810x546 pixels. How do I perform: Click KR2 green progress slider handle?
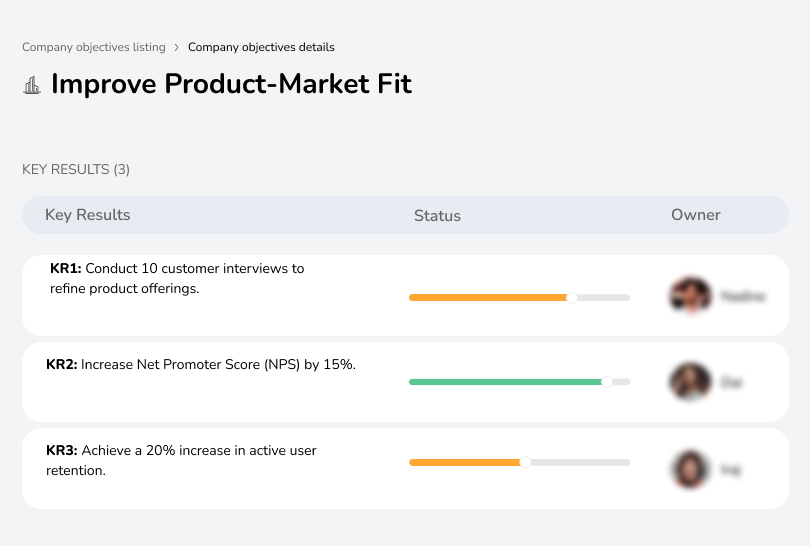click(x=607, y=382)
